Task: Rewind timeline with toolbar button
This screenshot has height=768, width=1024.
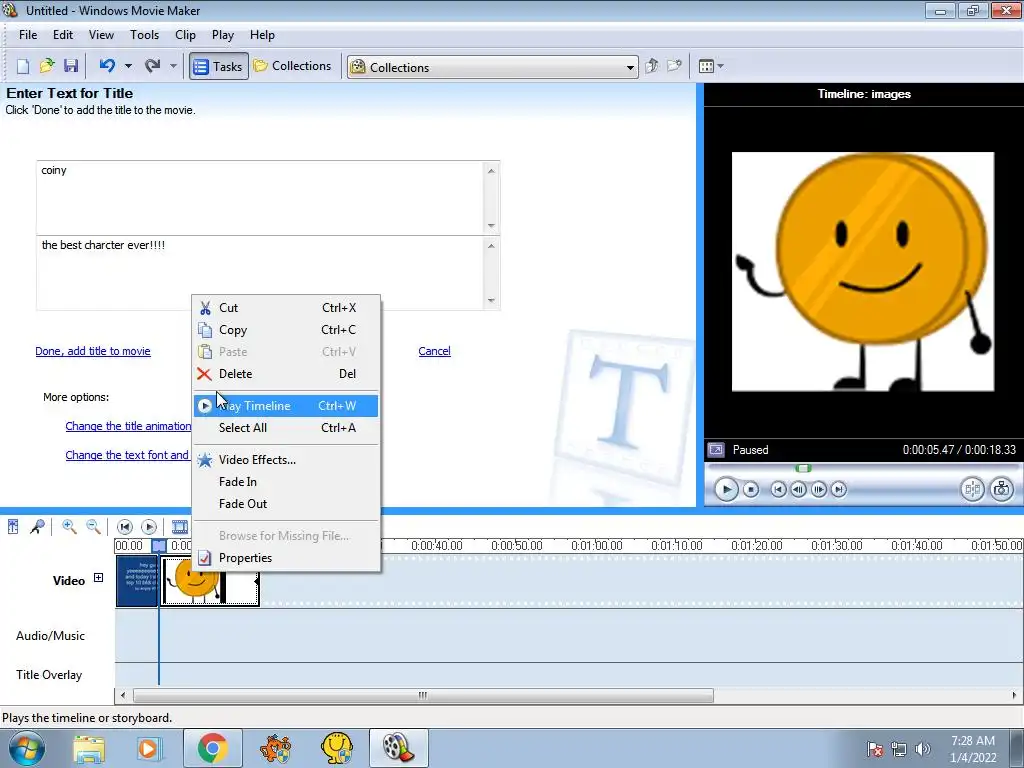Action: [125, 526]
